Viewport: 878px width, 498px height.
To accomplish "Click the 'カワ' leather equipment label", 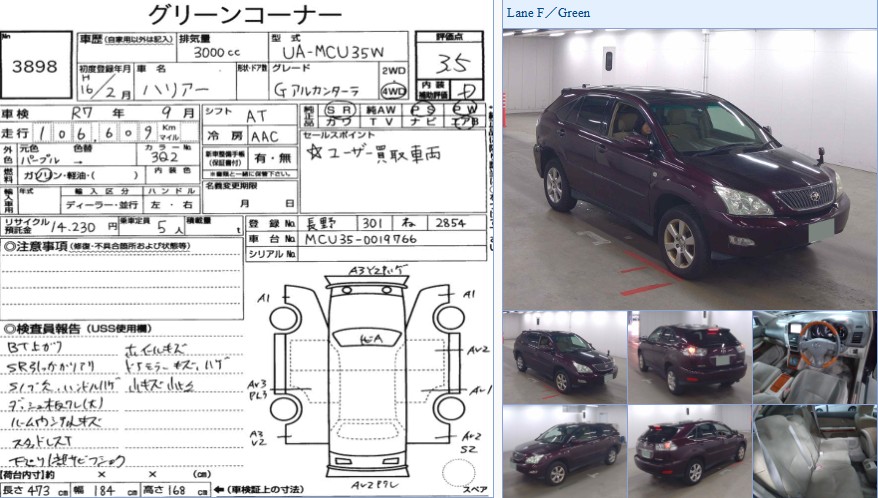I will click(x=339, y=122).
